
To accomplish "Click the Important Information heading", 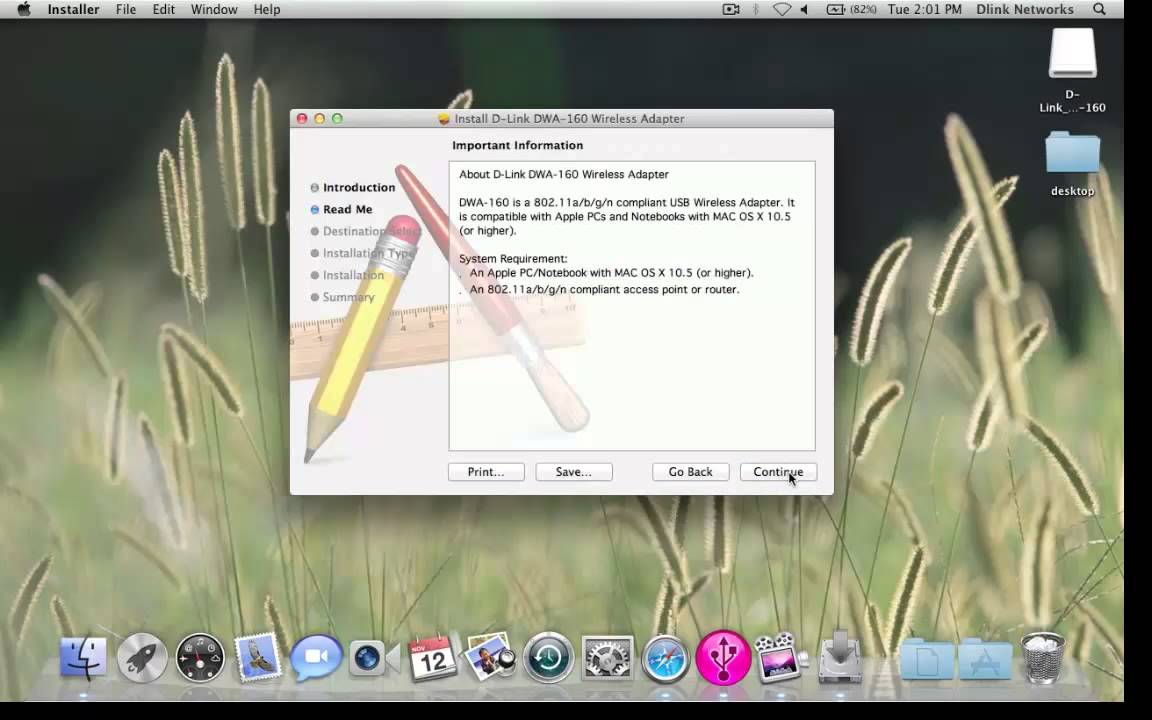I will click(x=517, y=145).
